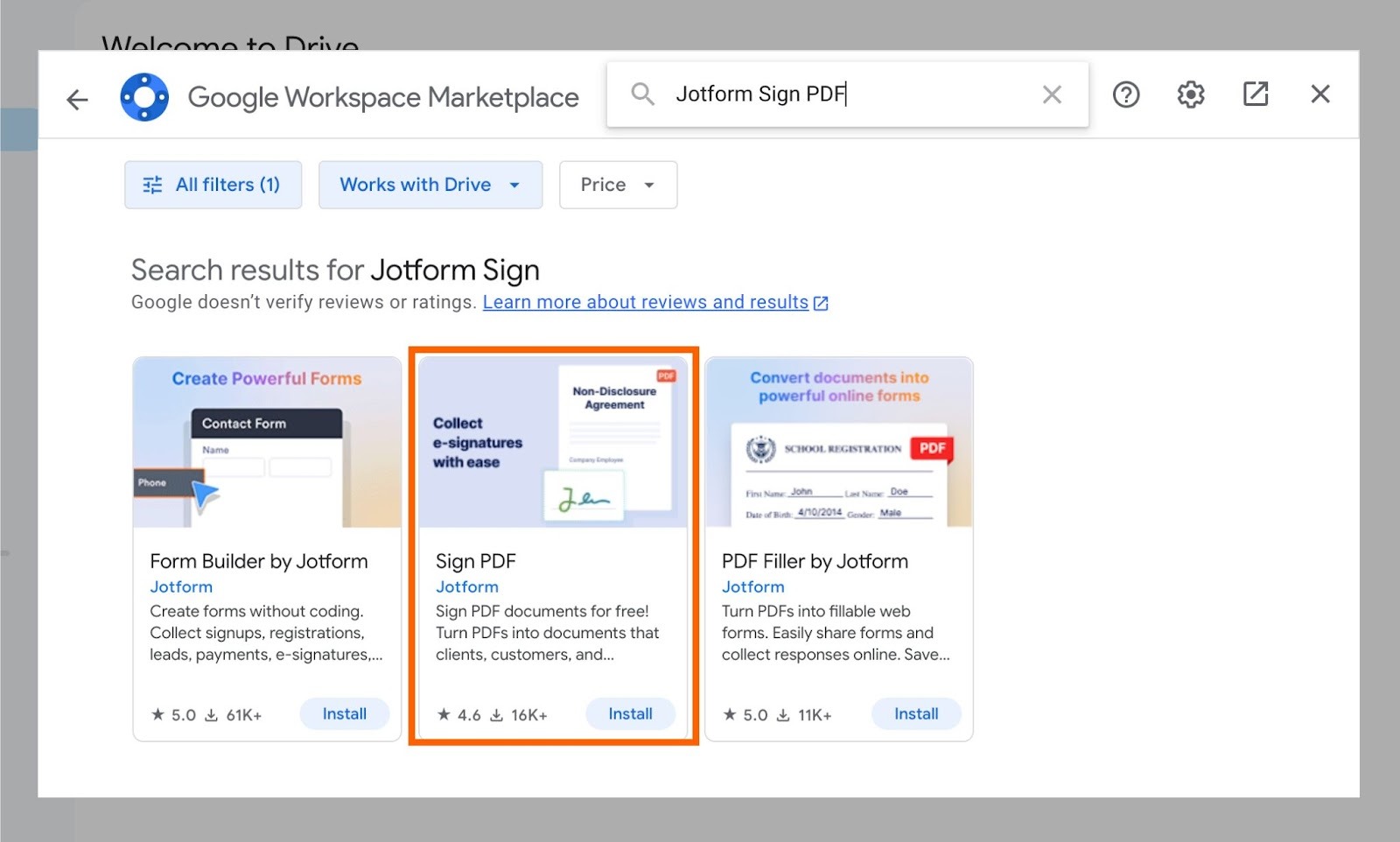Open Marketplace in a new window
This screenshot has height=842, width=1400.
(1255, 94)
